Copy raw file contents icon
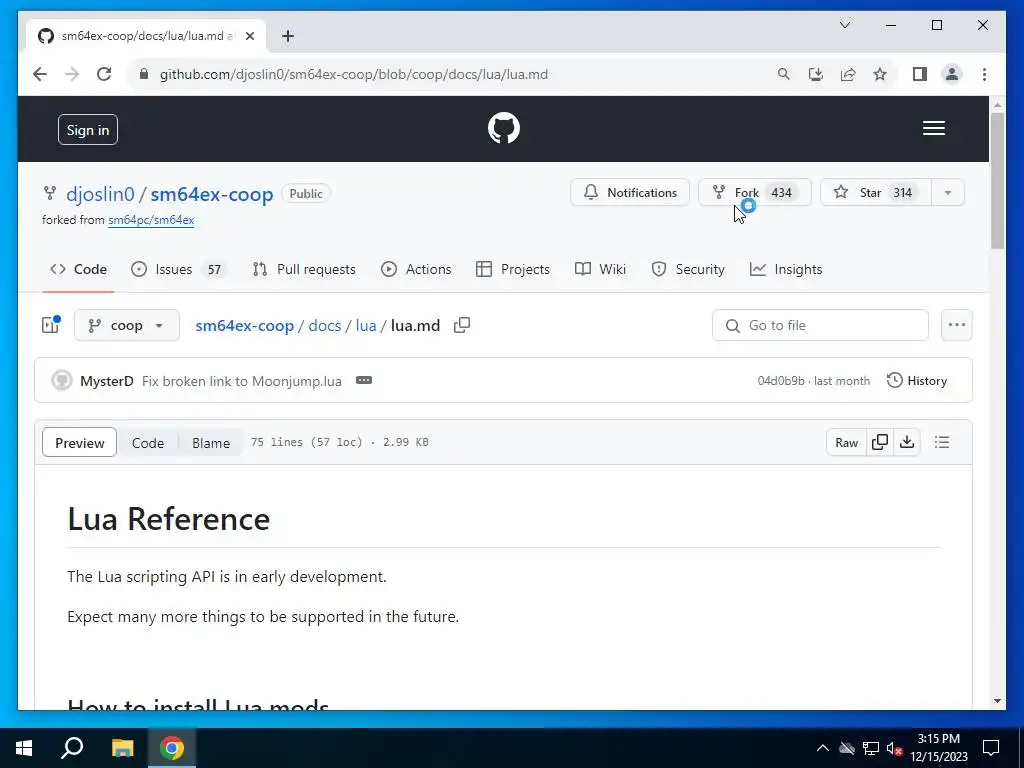 click(880, 443)
